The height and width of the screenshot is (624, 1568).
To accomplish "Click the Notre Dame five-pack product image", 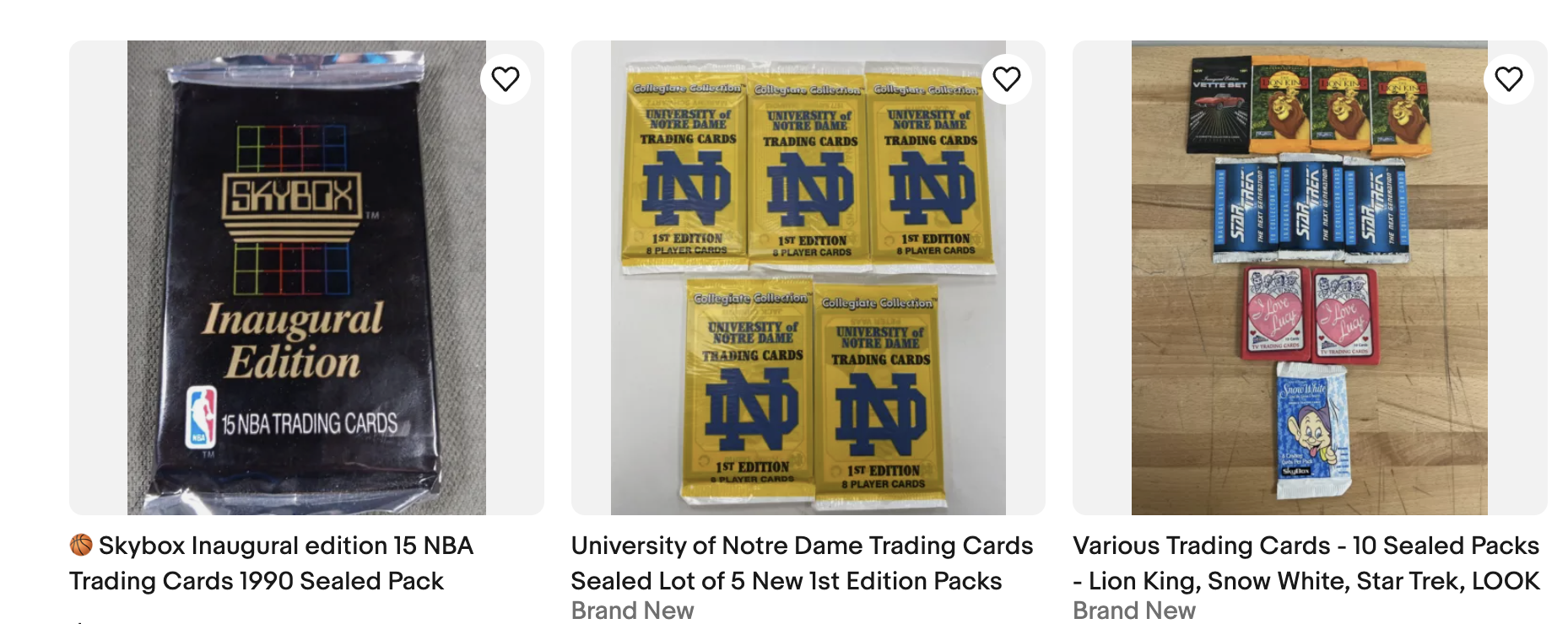I will click(808, 274).
